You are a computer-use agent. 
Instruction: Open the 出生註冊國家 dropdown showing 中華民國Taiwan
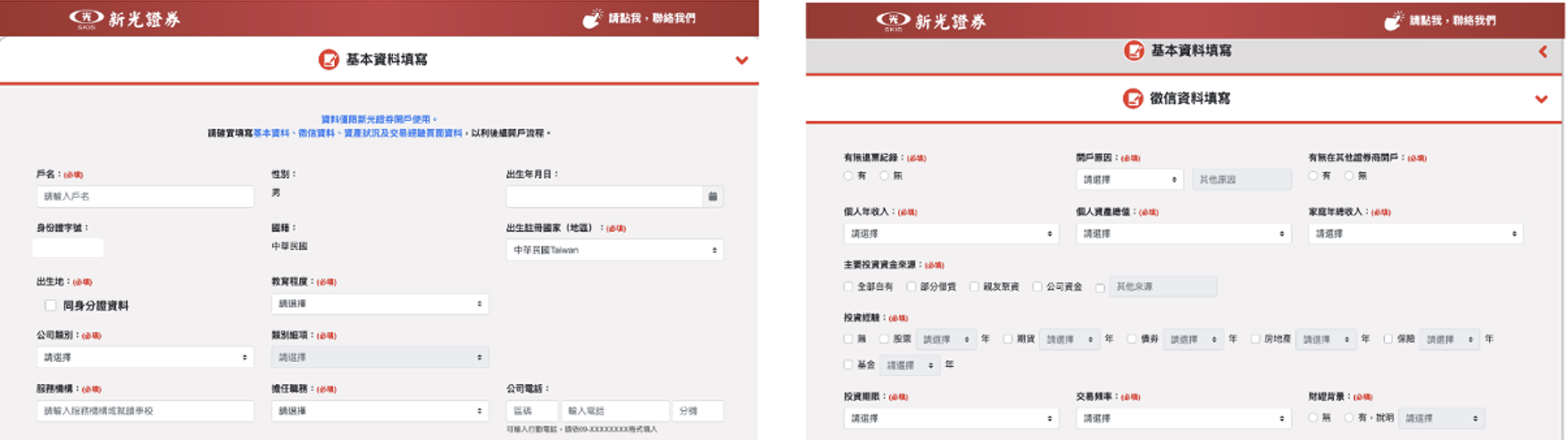coord(615,250)
